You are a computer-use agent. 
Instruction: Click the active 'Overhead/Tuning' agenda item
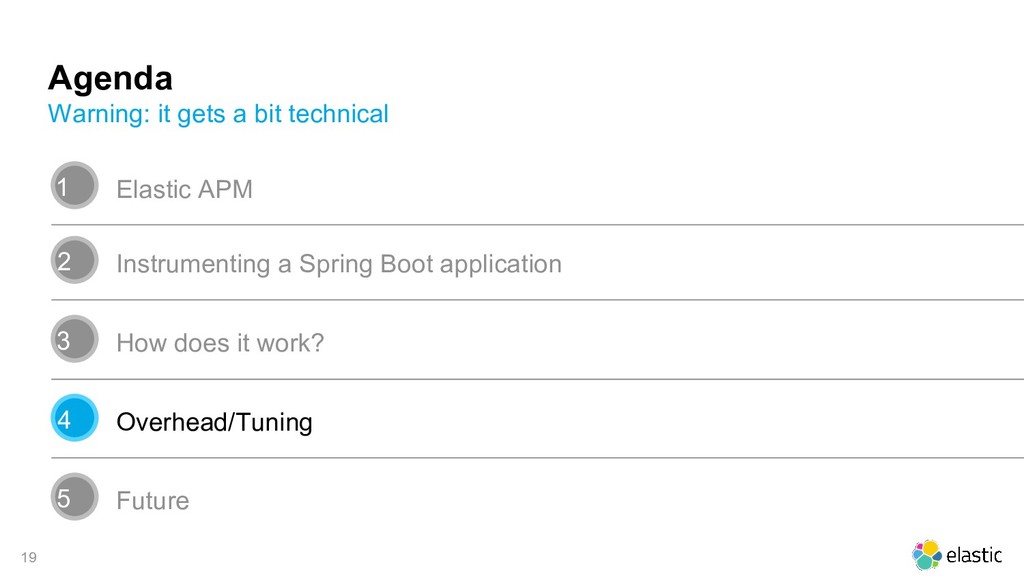(x=214, y=422)
